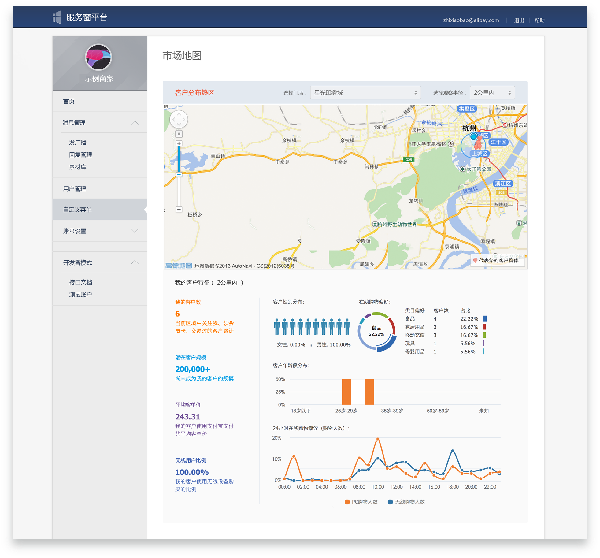Click the user email address in the top header
This screenshot has width=600, height=558.
click(x=473, y=19)
